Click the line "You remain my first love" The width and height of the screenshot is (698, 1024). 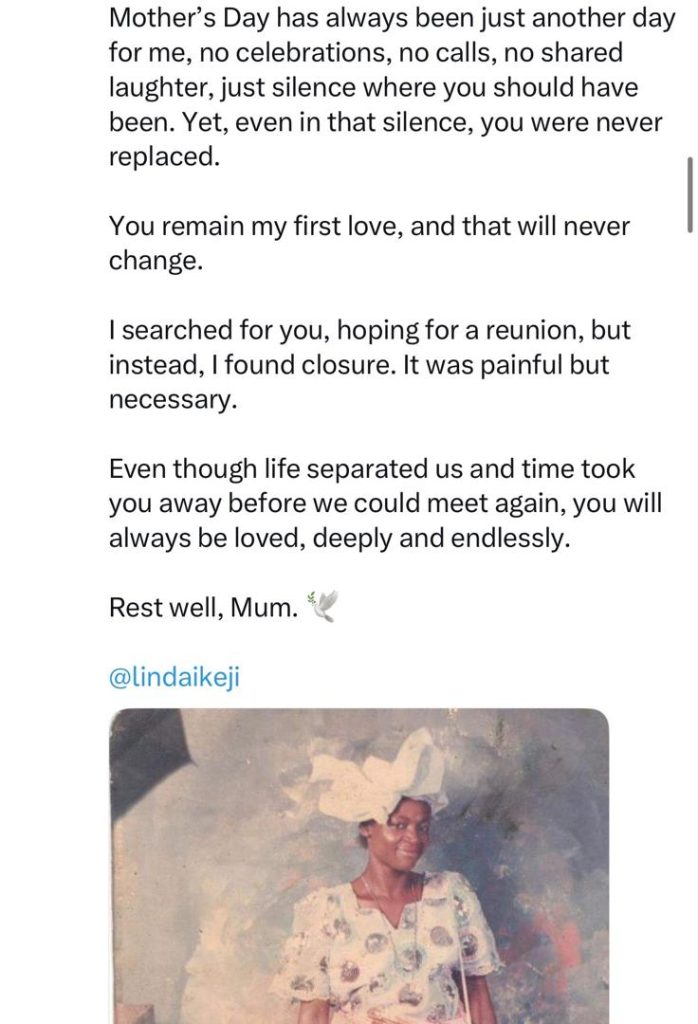point(369,226)
